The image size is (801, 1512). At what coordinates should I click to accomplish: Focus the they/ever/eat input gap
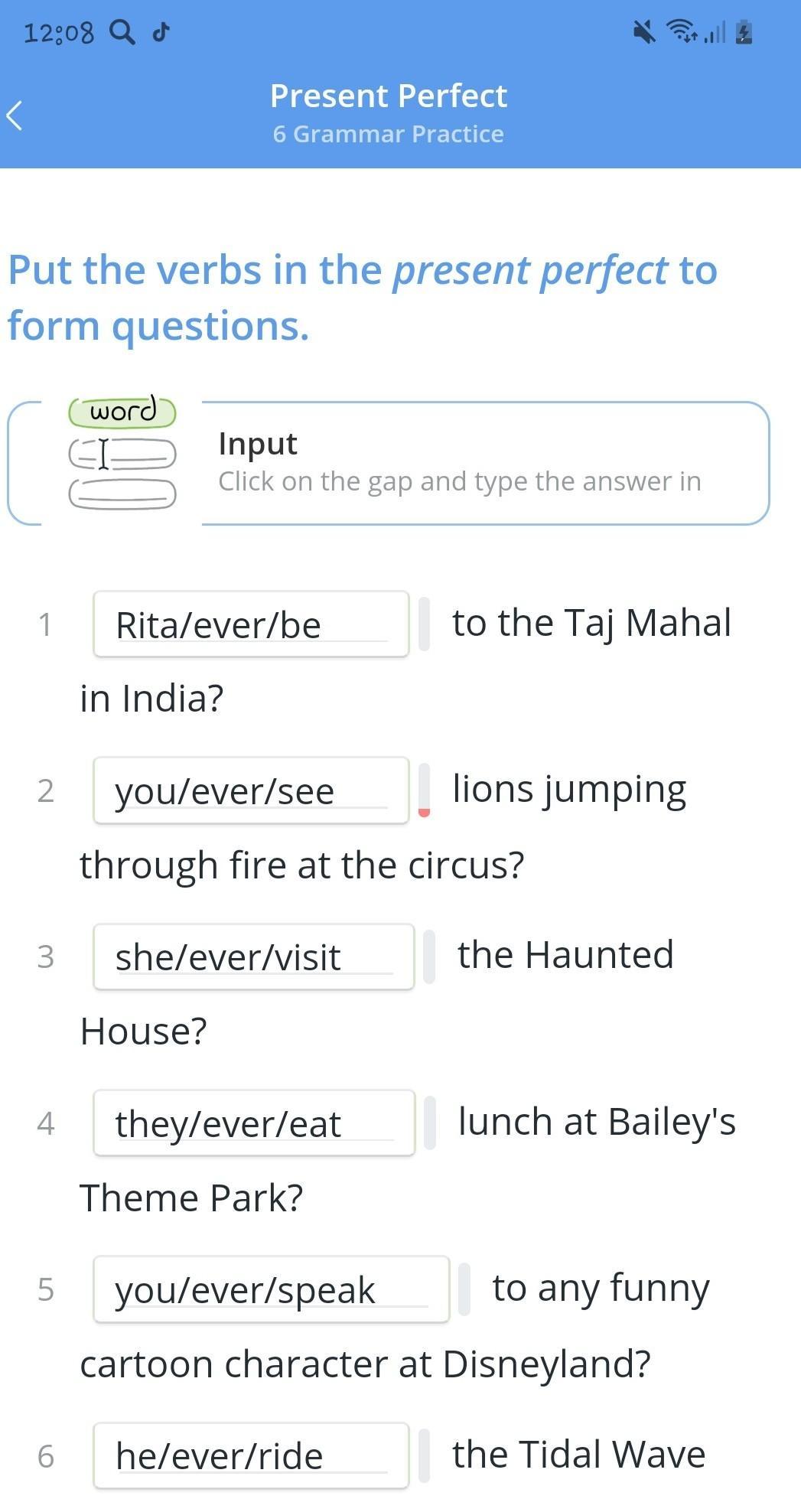(253, 1123)
